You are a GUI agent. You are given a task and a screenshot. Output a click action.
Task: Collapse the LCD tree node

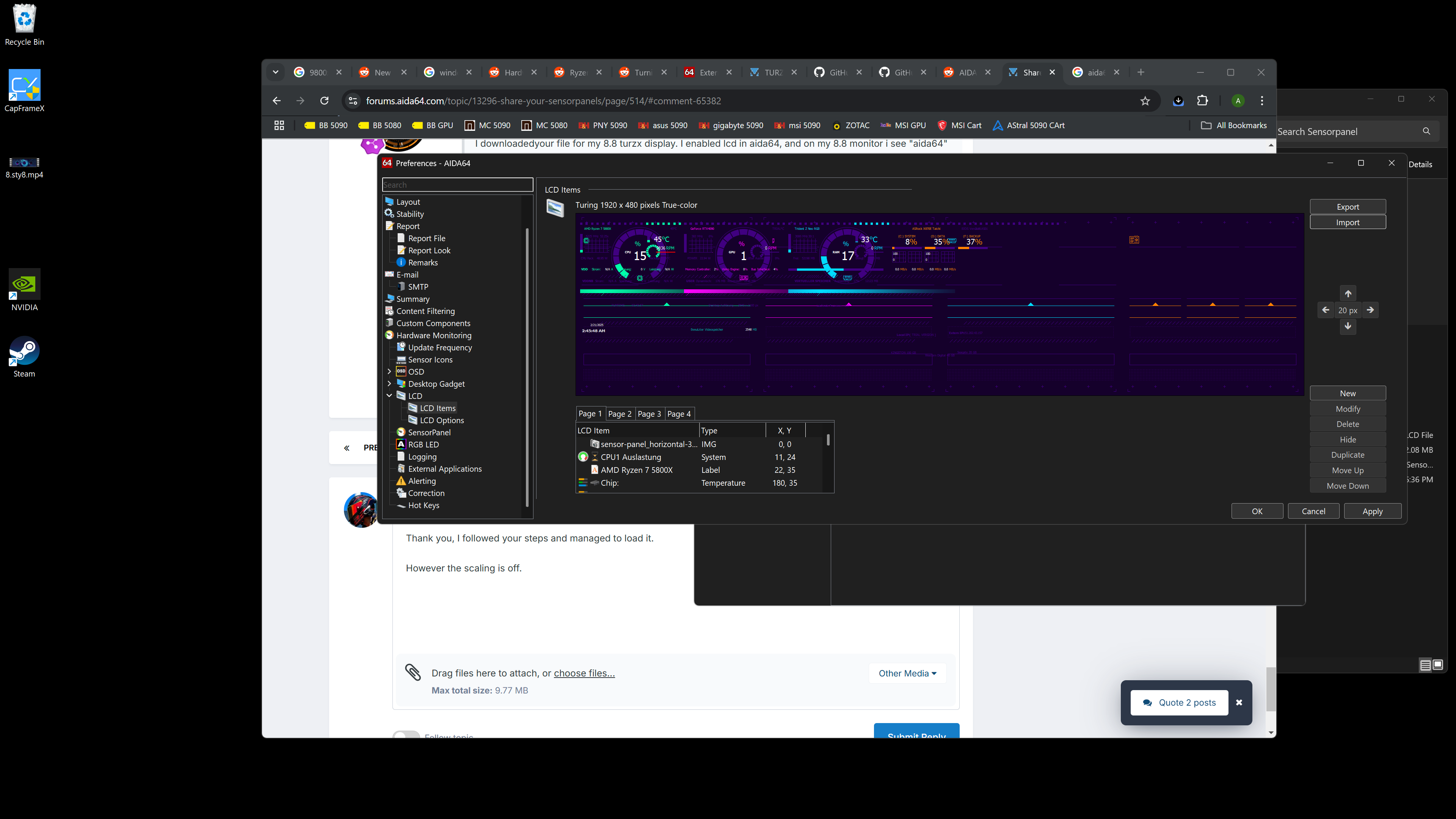[389, 395]
